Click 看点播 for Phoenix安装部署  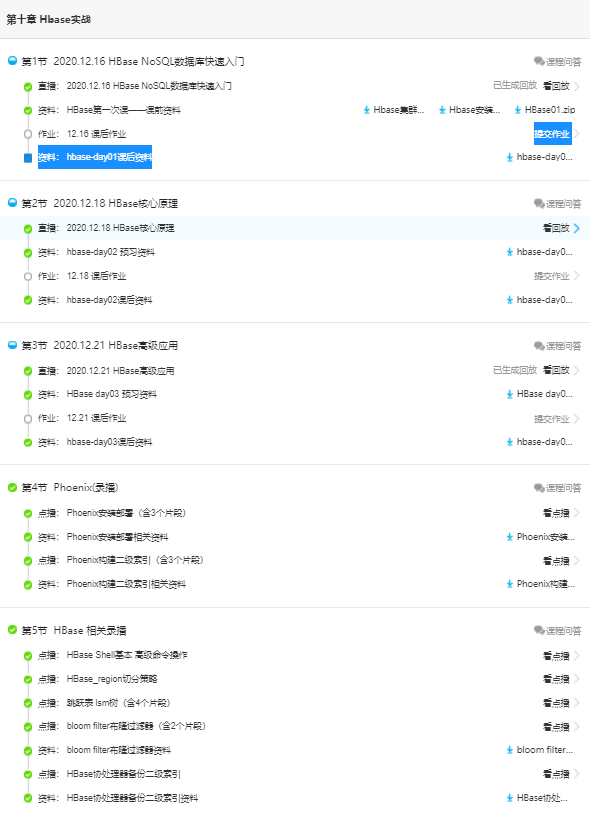(556, 513)
